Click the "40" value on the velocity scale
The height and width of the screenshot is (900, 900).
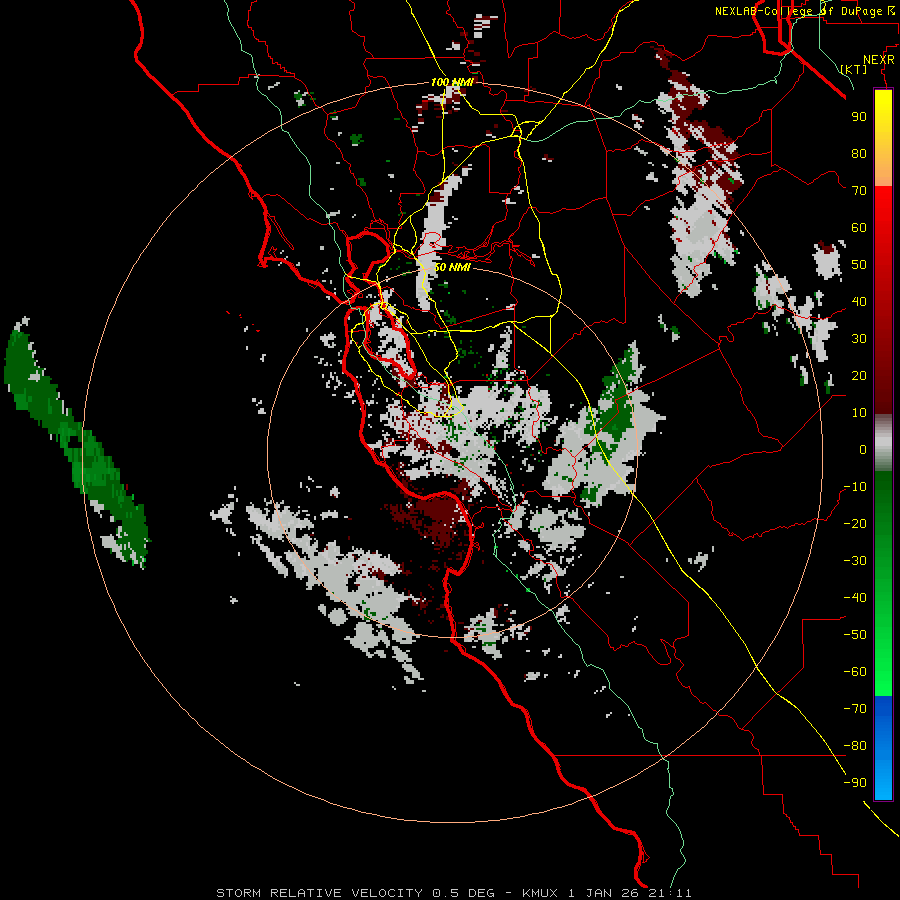[859, 302]
